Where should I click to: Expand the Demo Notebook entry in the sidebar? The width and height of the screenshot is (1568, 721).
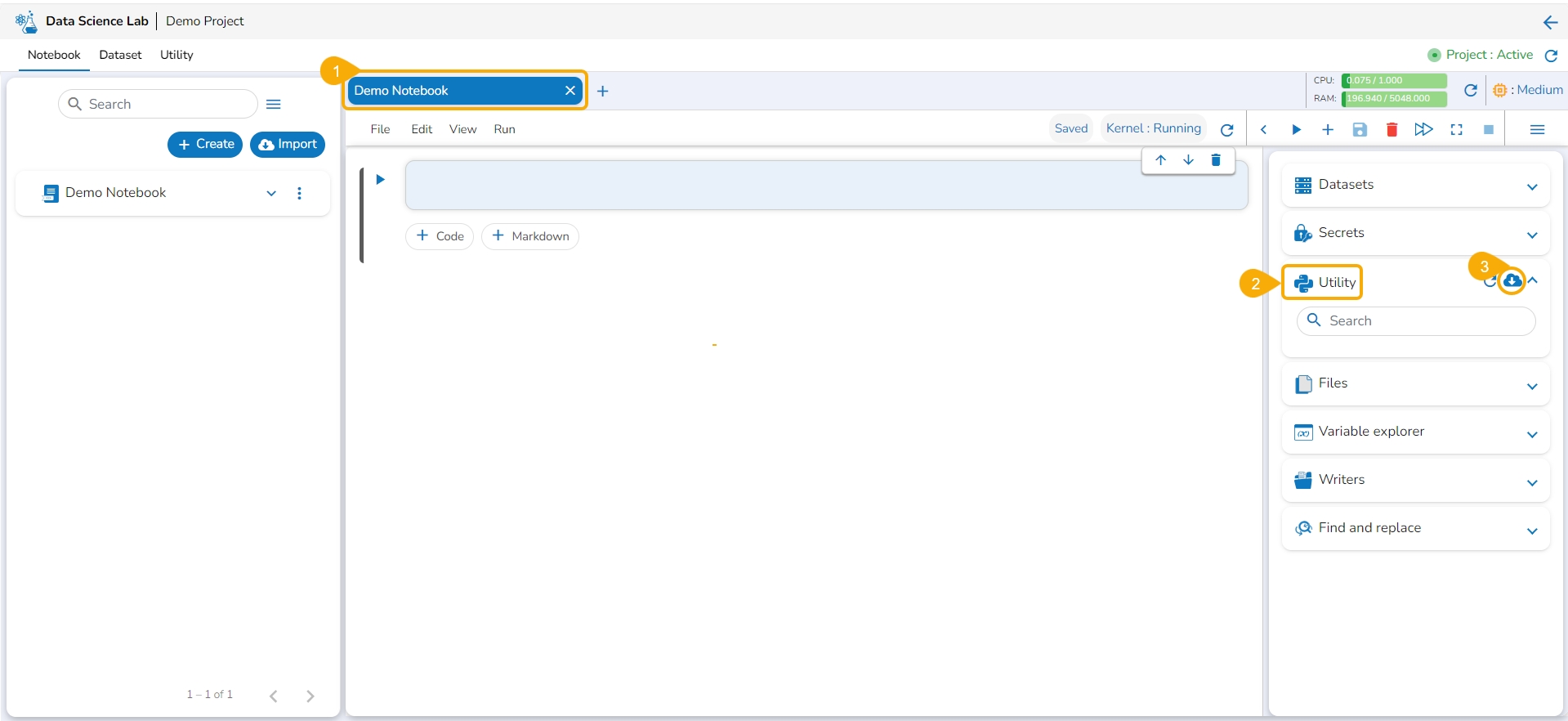(x=271, y=194)
